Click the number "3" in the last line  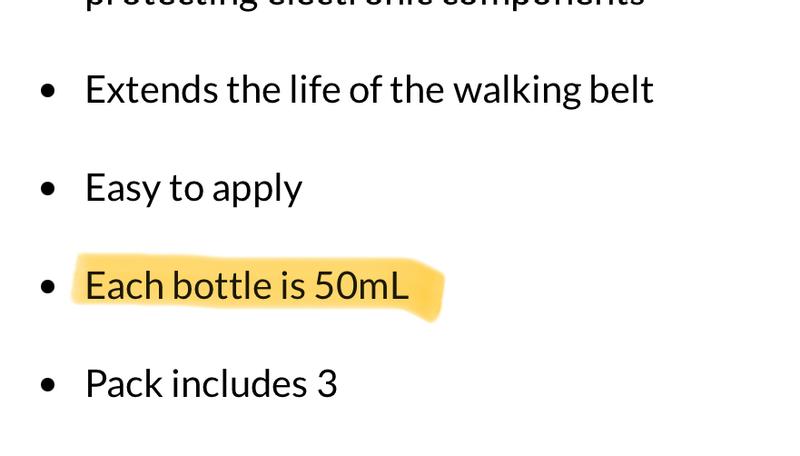click(x=327, y=384)
